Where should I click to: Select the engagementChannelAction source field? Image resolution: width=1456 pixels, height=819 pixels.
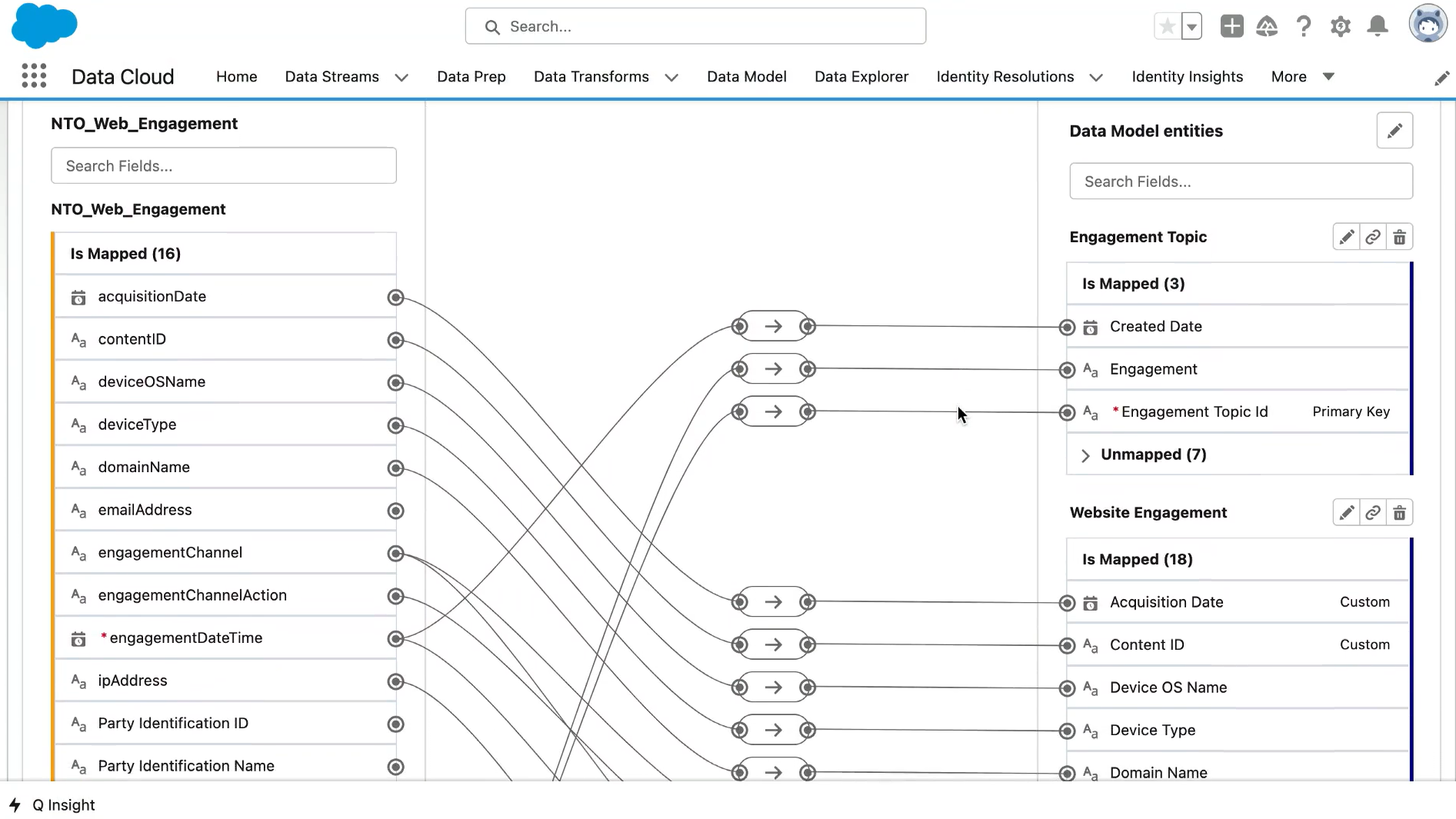pos(225,595)
